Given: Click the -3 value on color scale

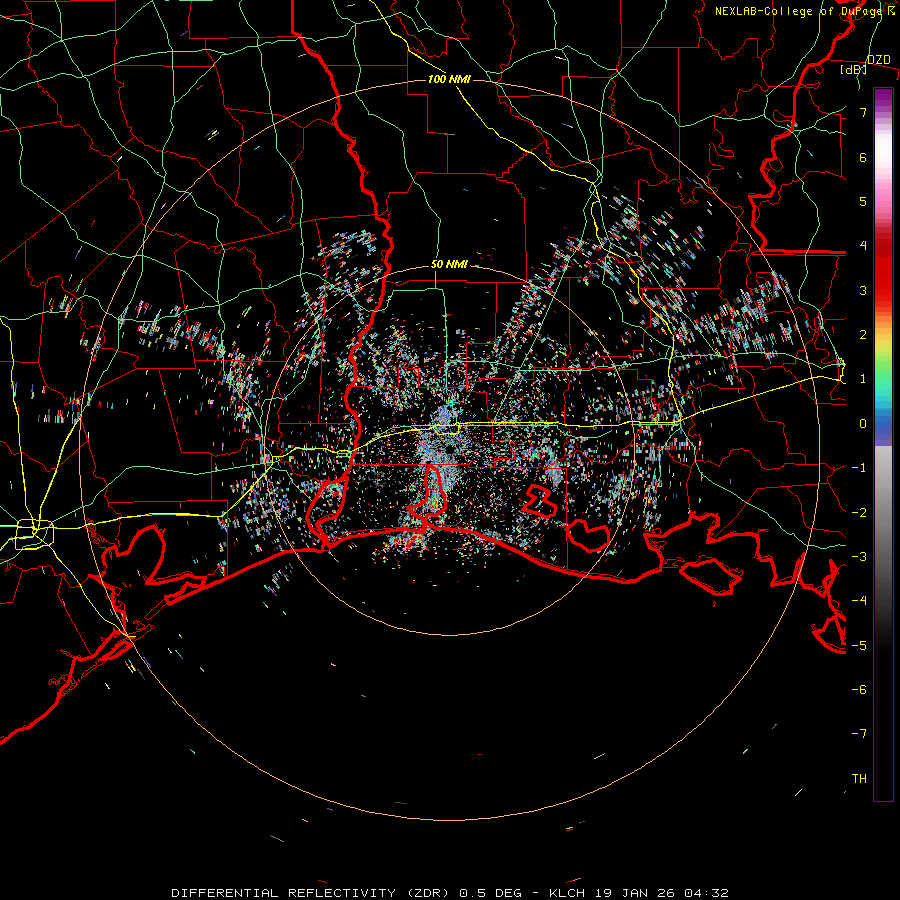Looking at the screenshot, I should tap(859, 557).
